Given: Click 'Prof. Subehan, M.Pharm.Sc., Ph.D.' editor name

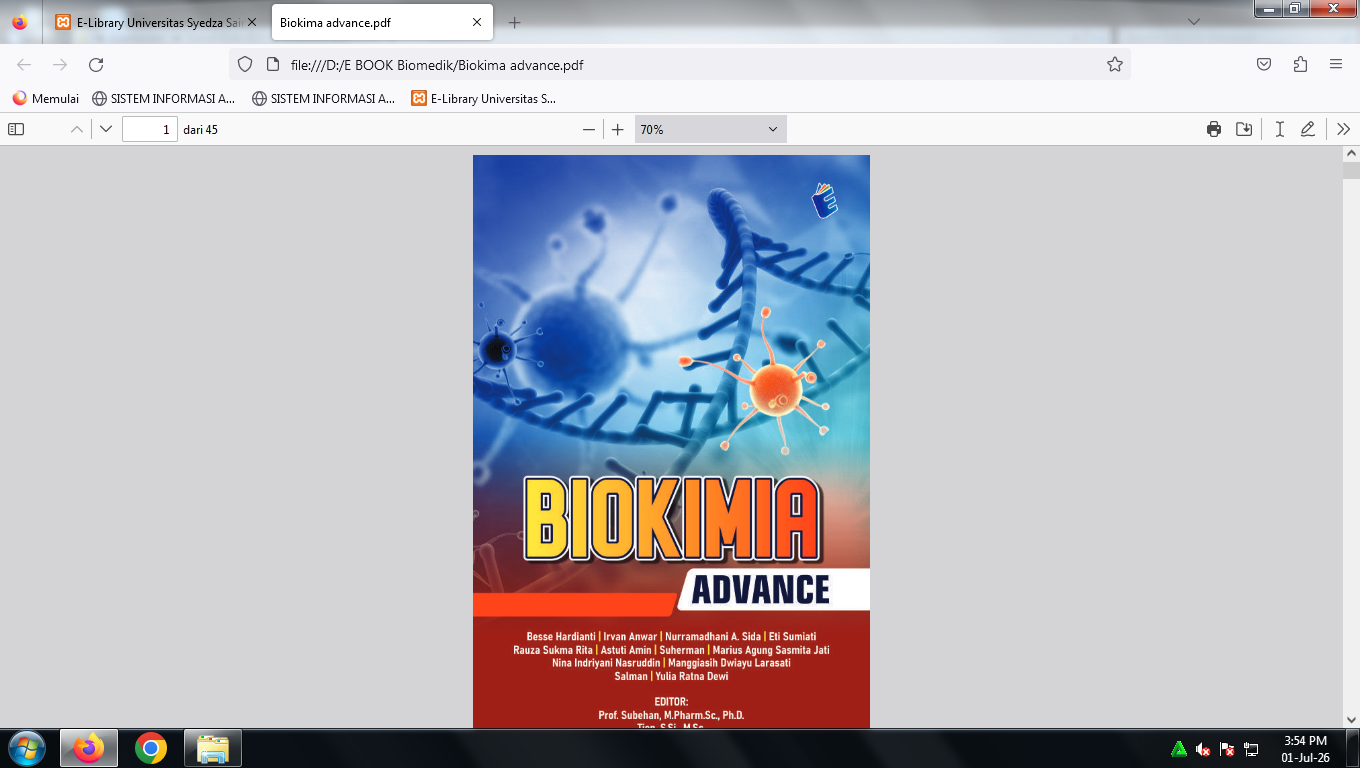Looking at the screenshot, I should coord(671,715).
